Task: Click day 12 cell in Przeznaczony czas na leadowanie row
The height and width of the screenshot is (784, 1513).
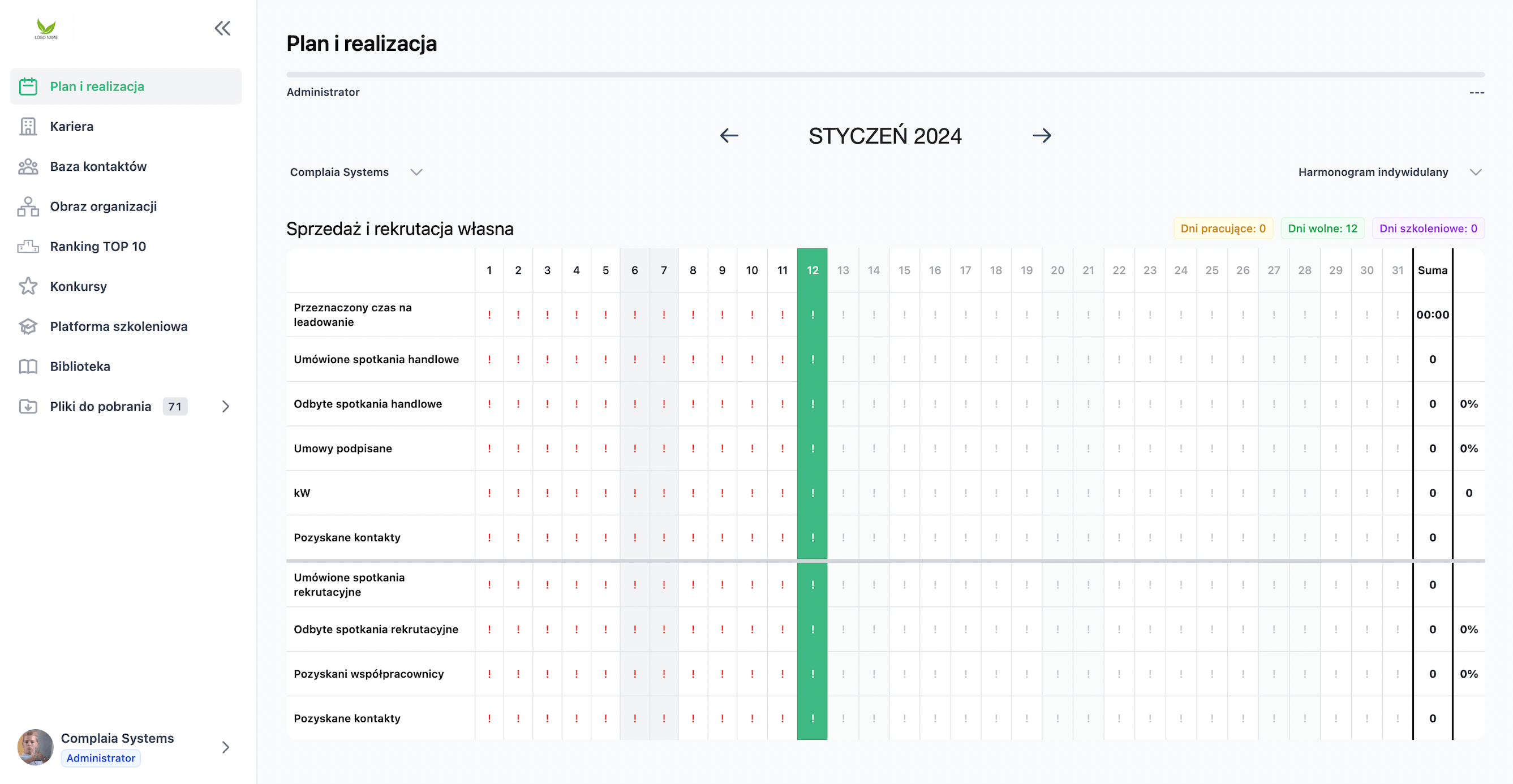Action: point(813,315)
